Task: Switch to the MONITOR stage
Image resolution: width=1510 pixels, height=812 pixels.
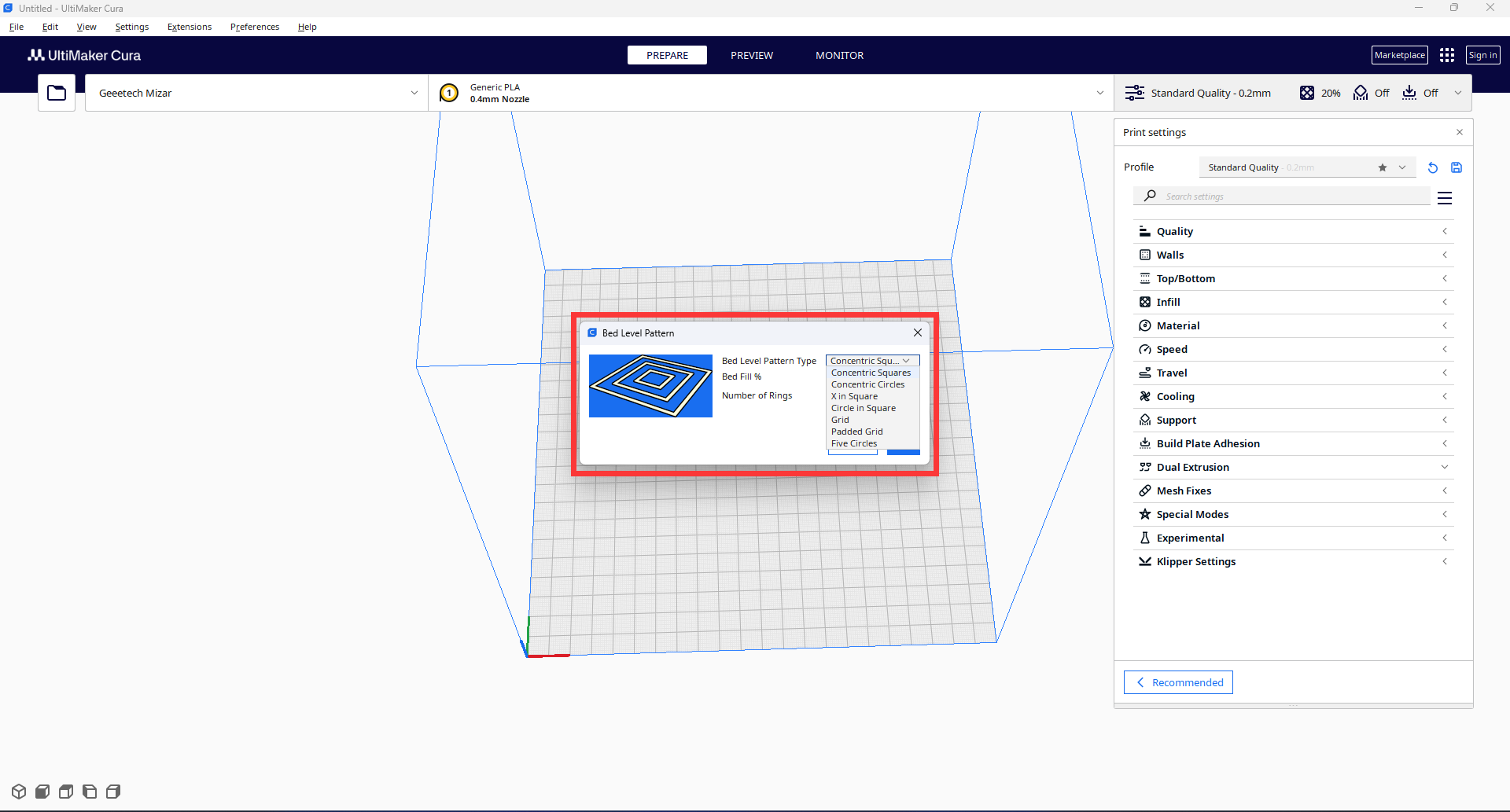Action: point(839,55)
